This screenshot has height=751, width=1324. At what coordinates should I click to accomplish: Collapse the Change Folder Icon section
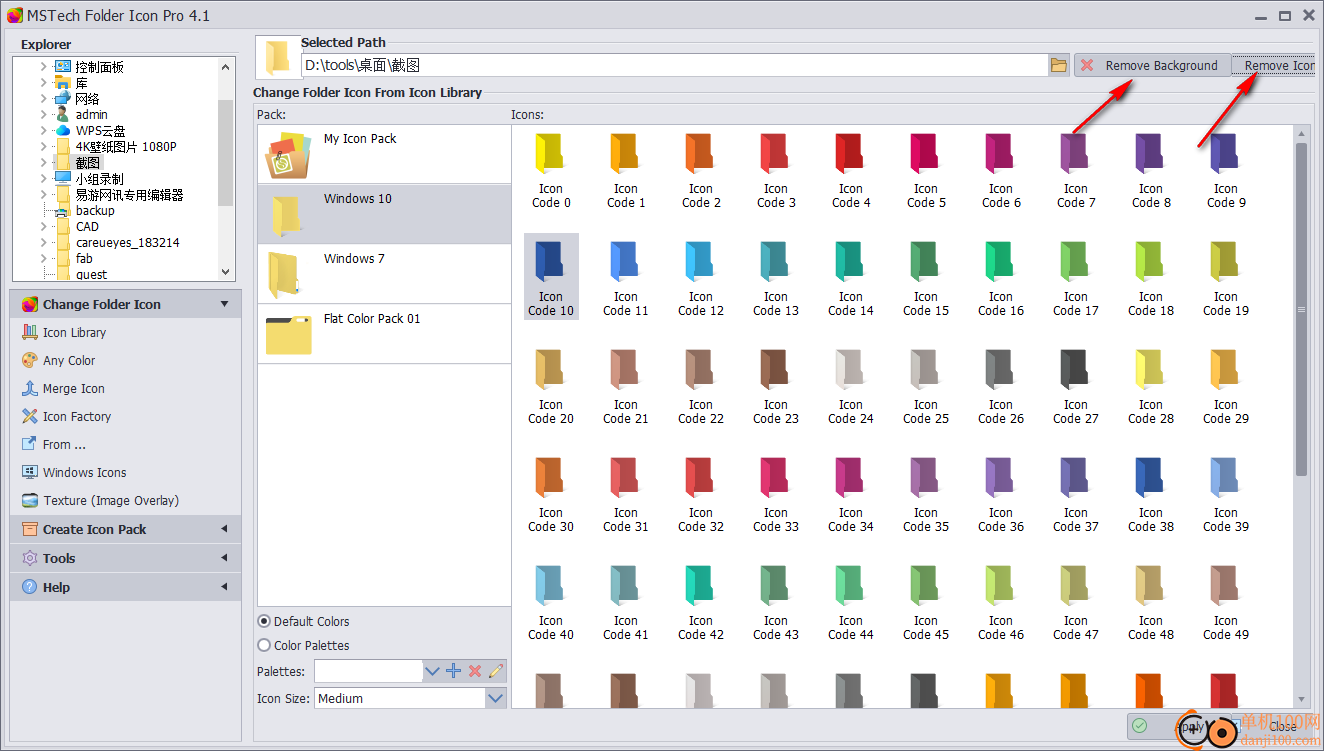click(x=224, y=304)
